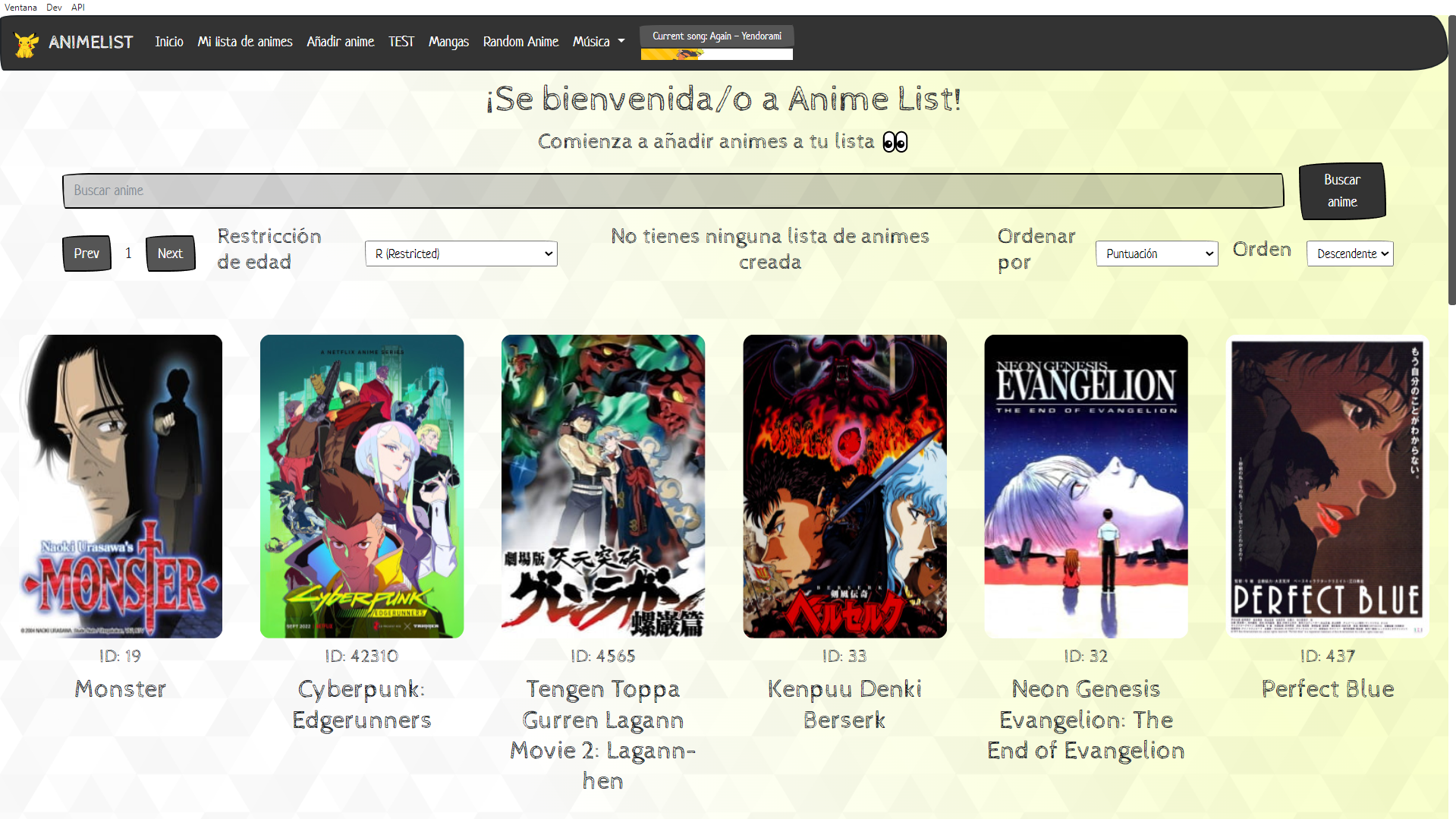Viewport: 1456px width, 819px height.
Task: Click the current song progress bar
Action: coord(717,54)
